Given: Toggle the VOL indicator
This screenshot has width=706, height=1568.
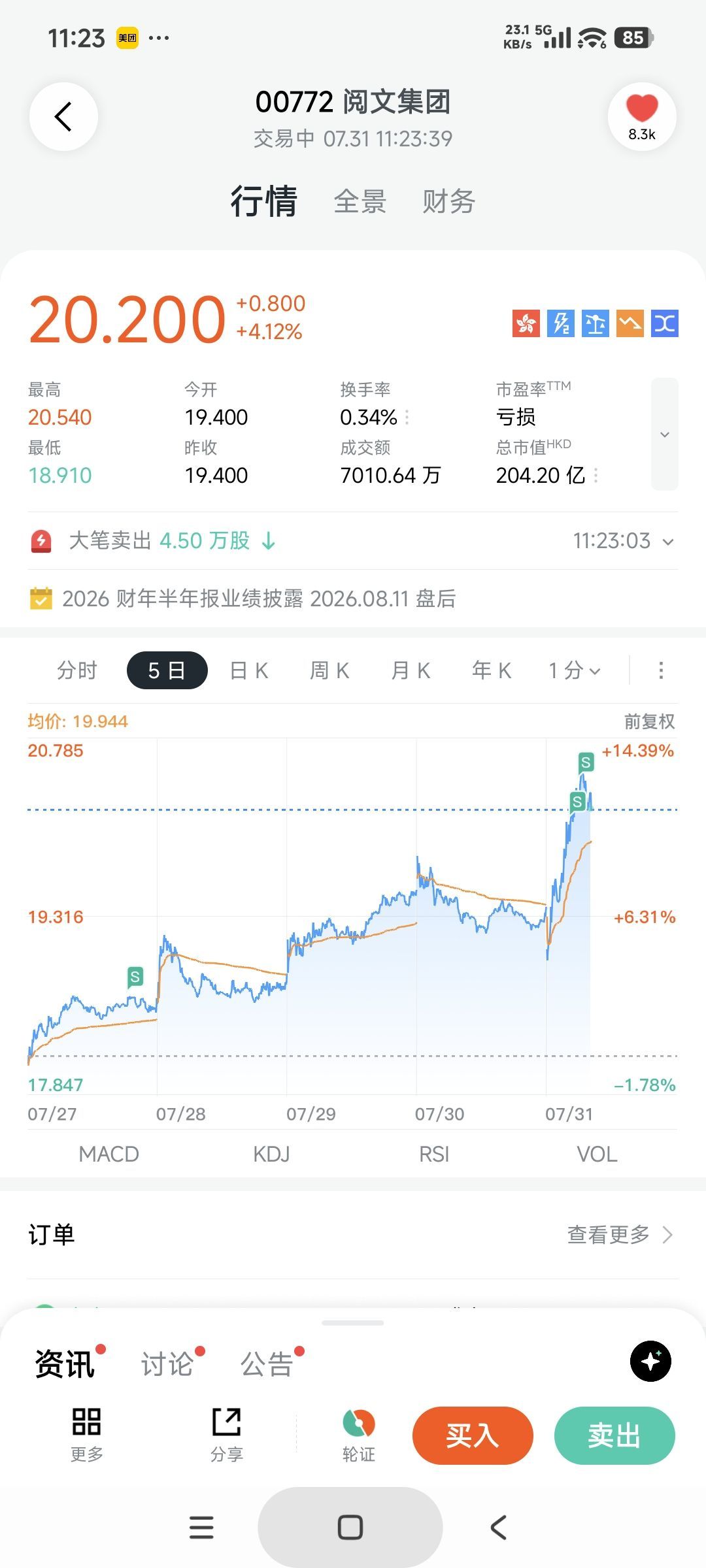Looking at the screenshot, I should 597,1154.
